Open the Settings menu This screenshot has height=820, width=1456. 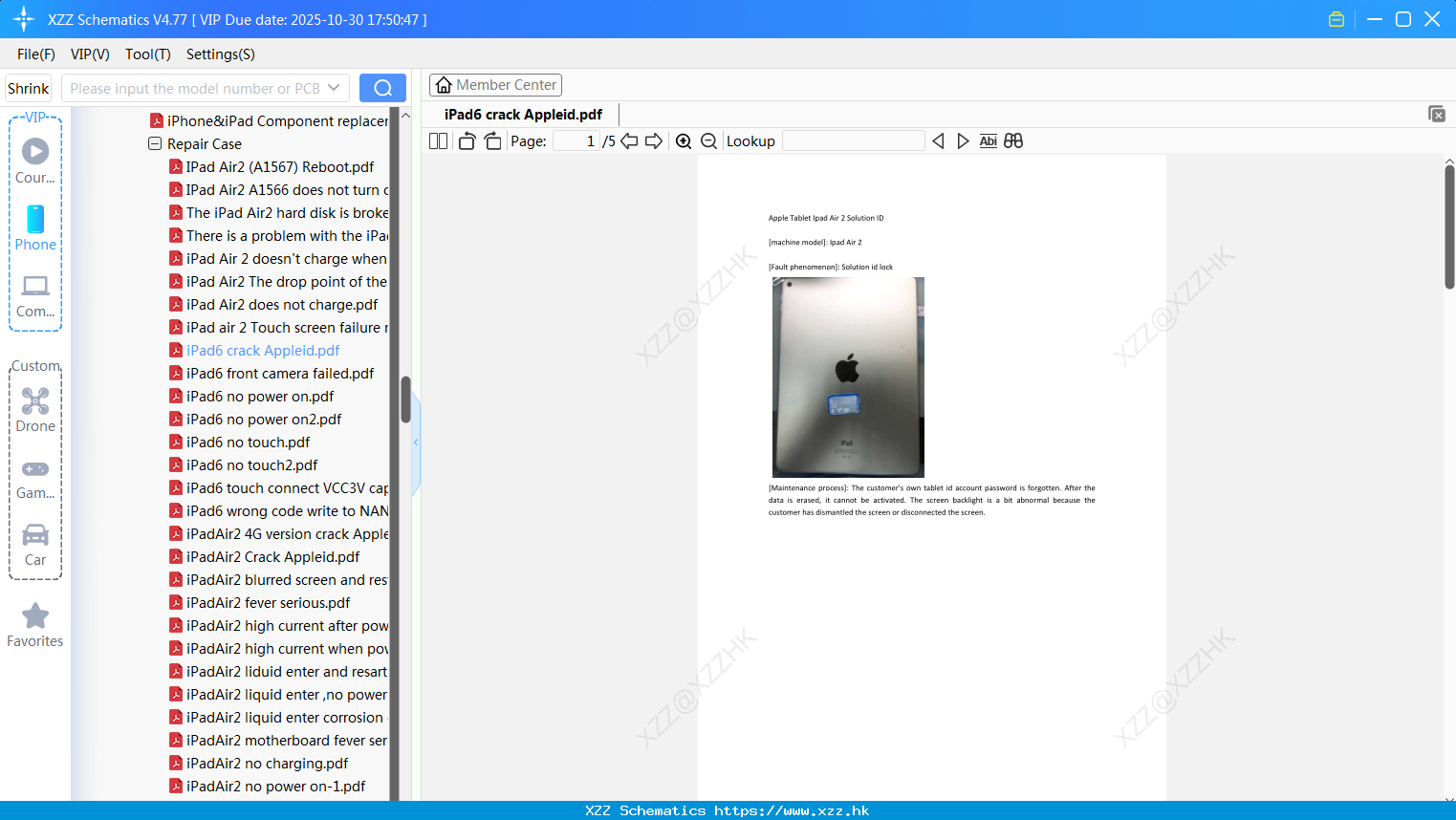[x=221, y=54]
